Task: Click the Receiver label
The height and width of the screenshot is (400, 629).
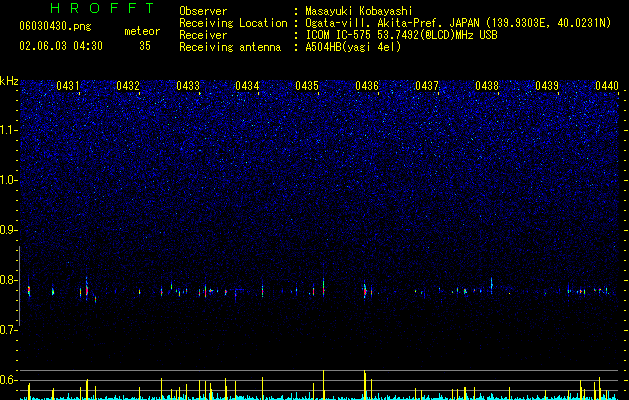Action: (203, 35)
